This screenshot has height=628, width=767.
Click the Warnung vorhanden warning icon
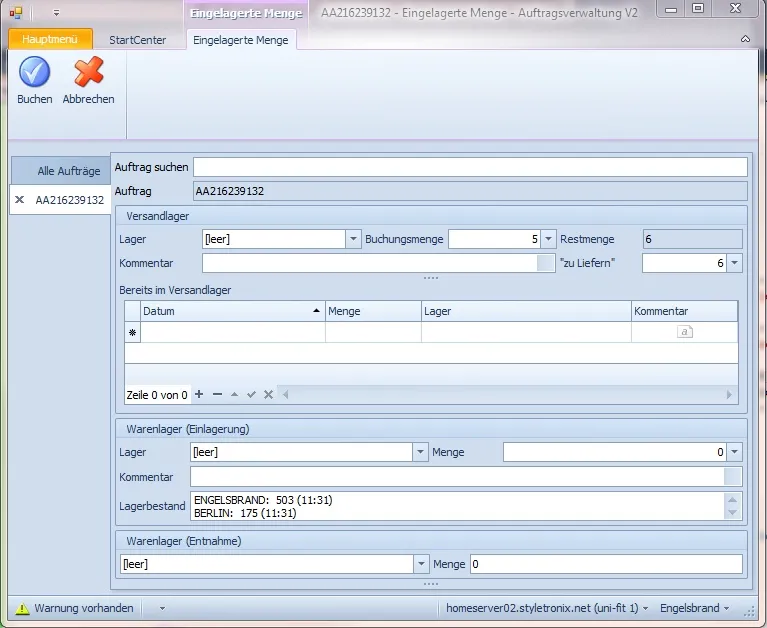23,608
